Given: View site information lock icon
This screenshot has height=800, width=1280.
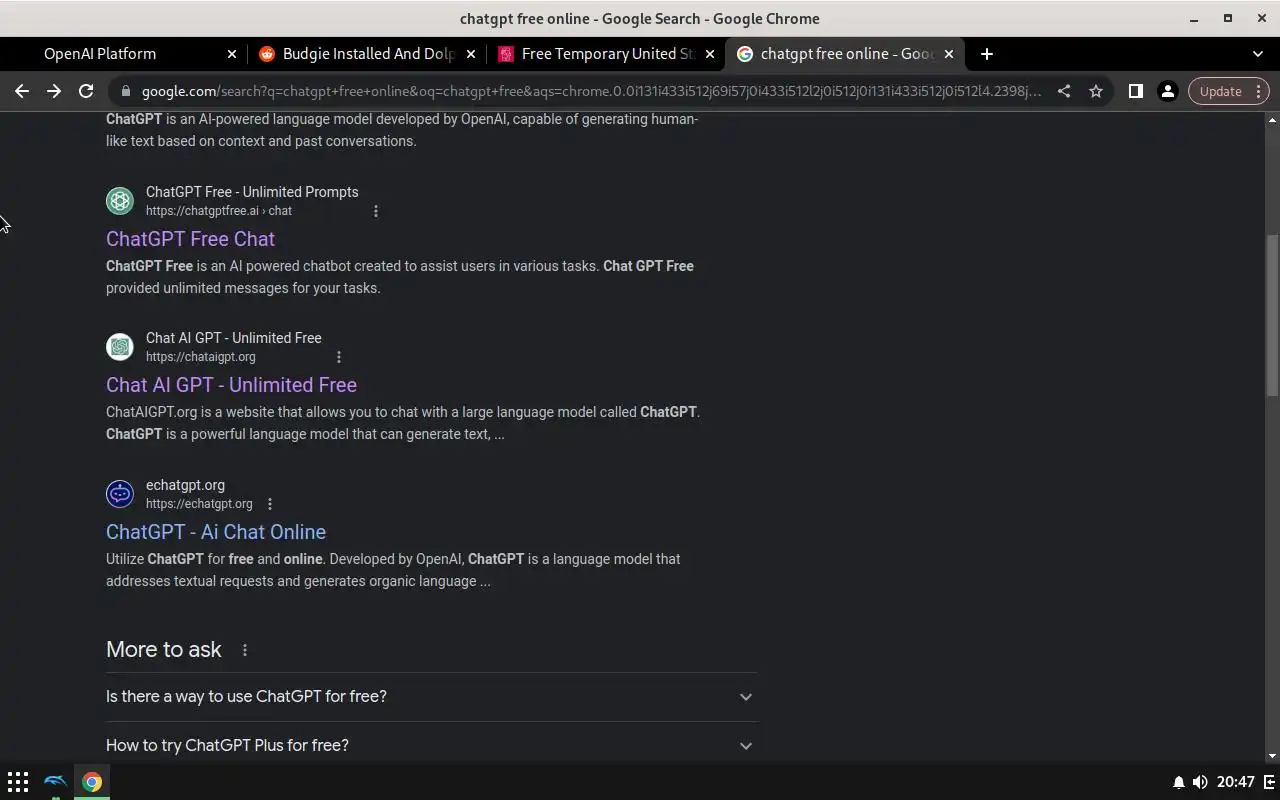Looking at the screenshot, I should click(125, 91).
